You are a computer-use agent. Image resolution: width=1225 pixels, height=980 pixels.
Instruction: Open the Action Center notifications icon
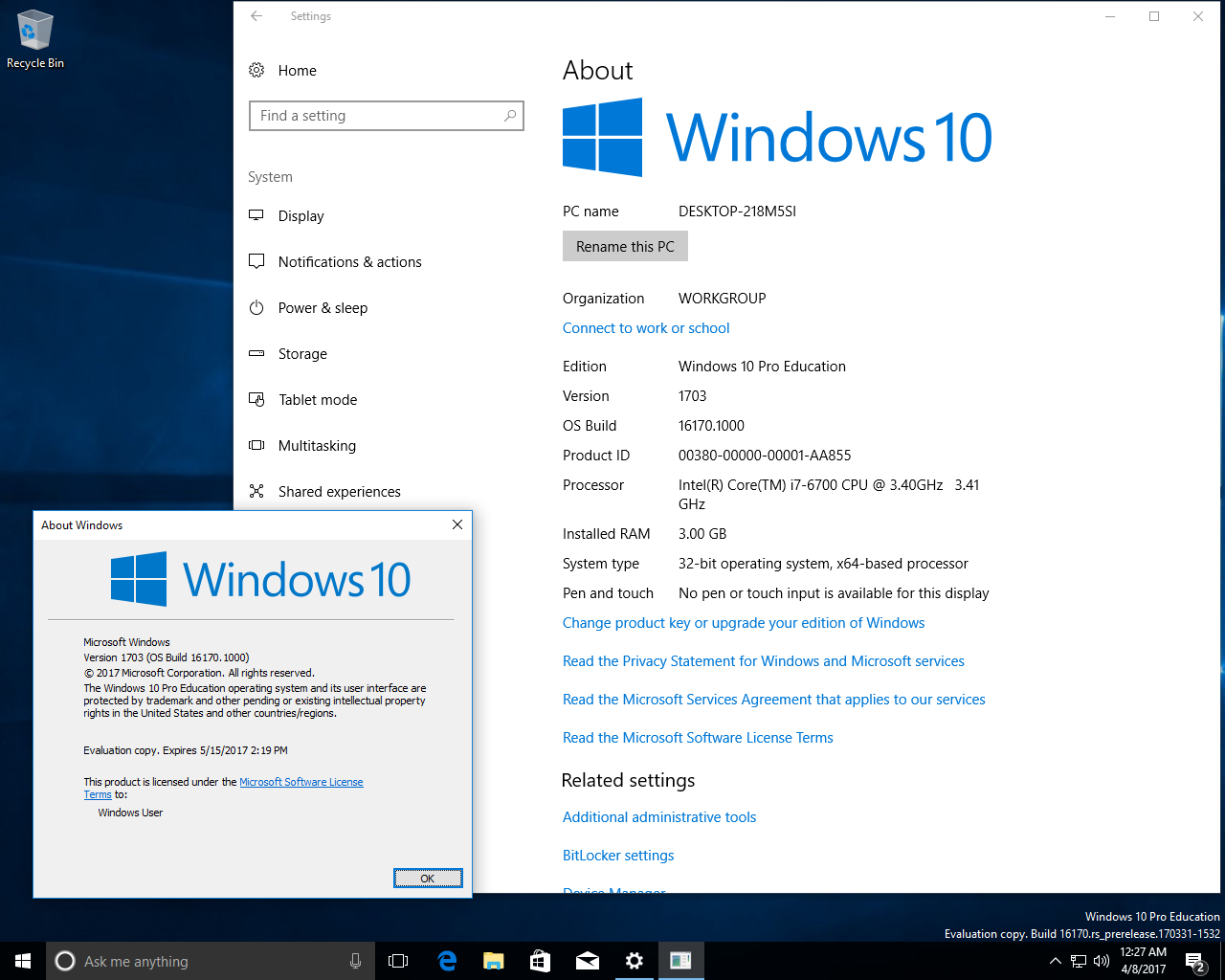[x=1195, y=961]
